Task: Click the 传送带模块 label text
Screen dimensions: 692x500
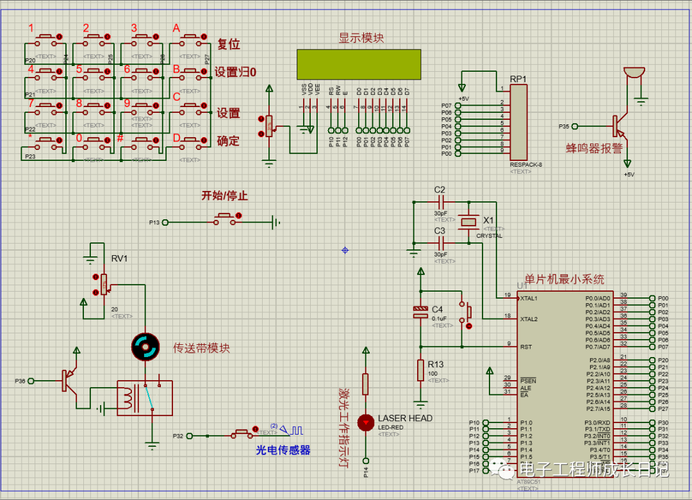Action: tap(201, 348)
